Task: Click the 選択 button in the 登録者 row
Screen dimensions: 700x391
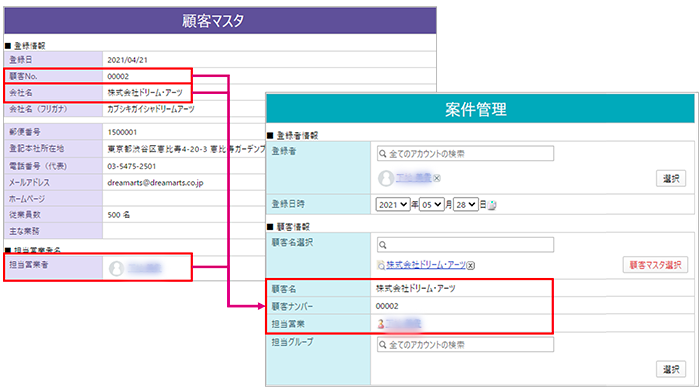Action: pos(671,178)
